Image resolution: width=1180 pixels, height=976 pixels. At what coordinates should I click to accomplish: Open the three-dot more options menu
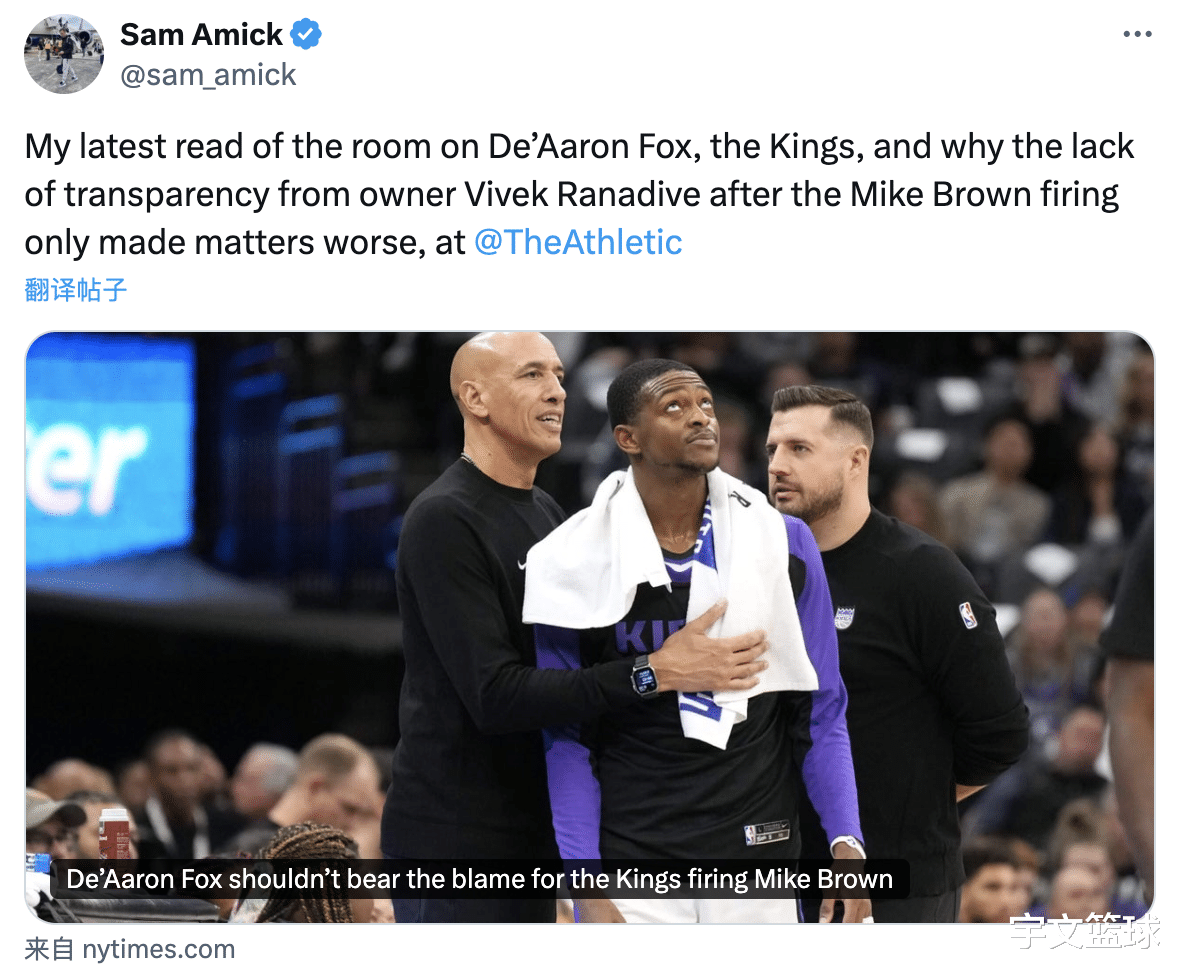click(x=1137, y=34)
